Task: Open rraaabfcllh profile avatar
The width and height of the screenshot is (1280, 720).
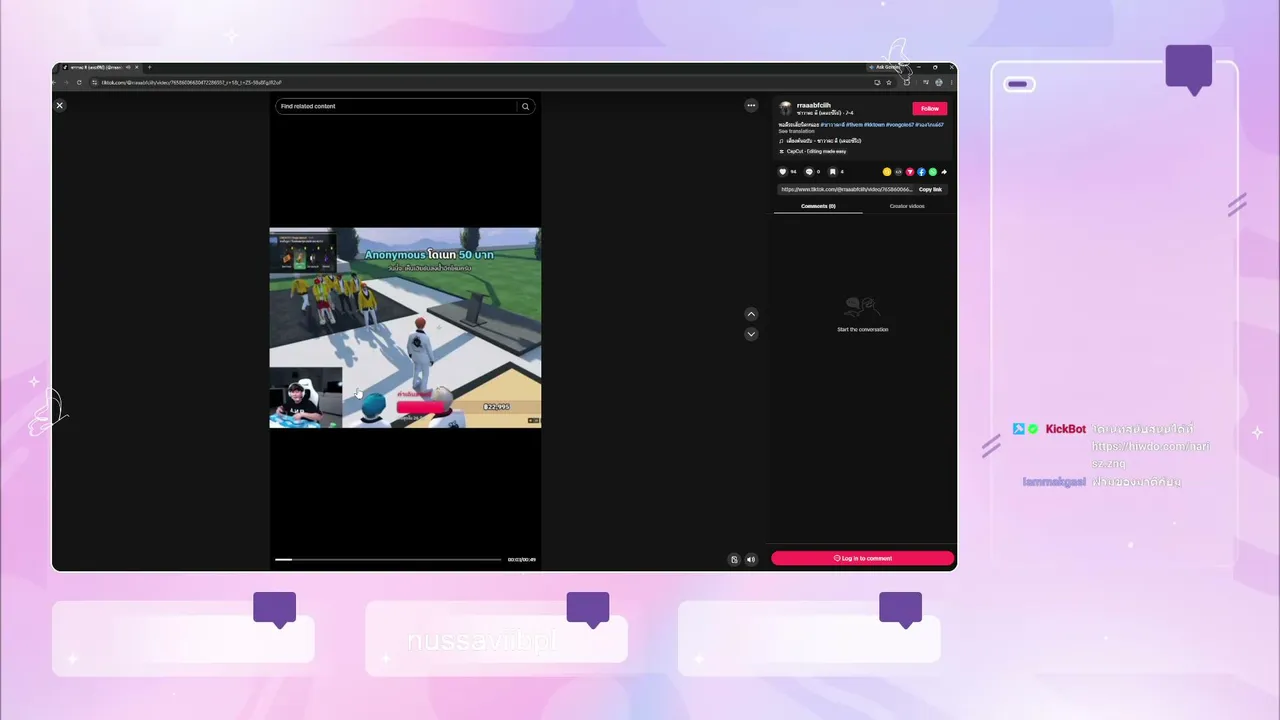Action: pos(785,108)
